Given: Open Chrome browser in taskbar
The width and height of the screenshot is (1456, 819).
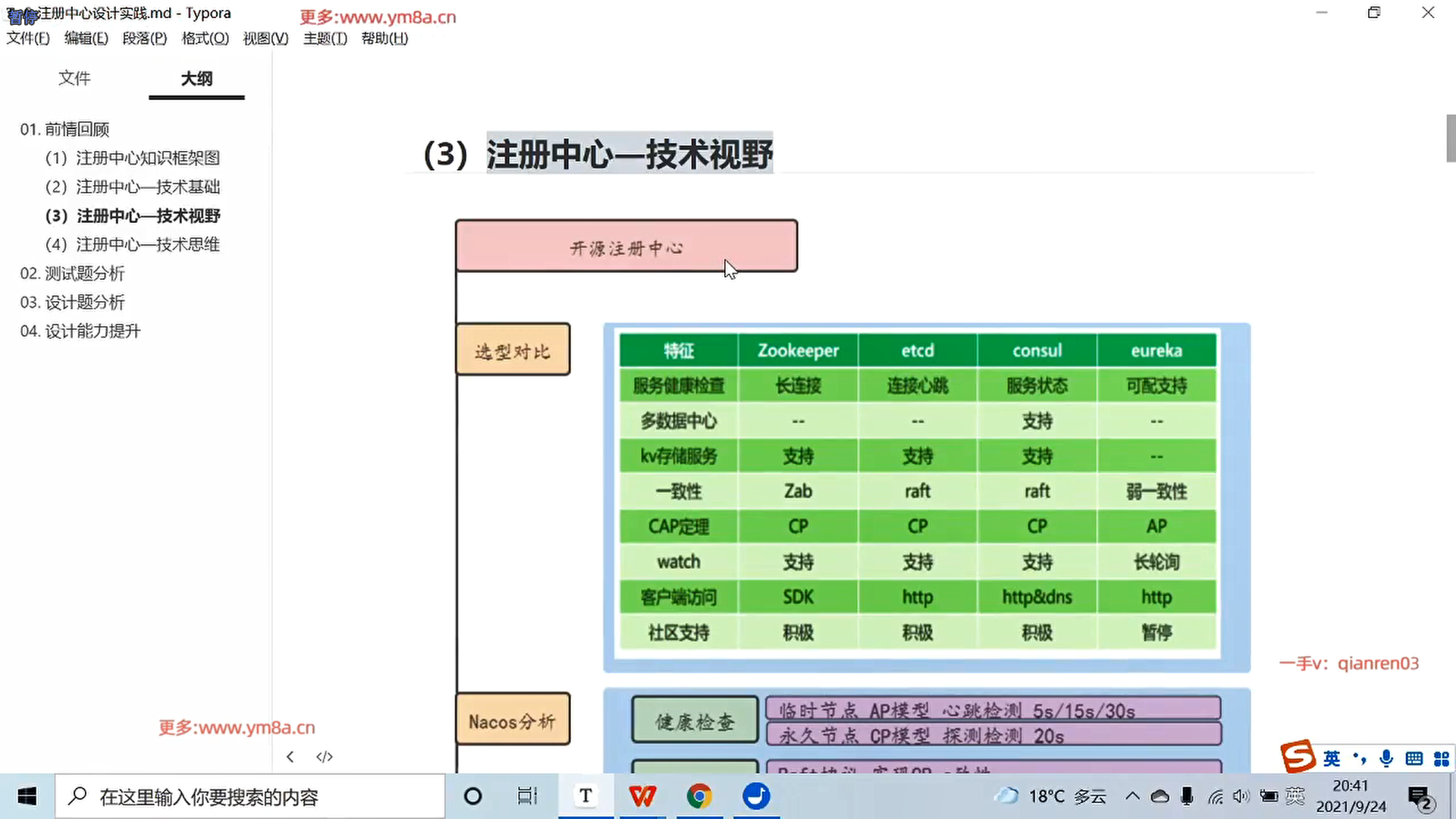Looking at the screenshot, I should [x=699, y=796].
